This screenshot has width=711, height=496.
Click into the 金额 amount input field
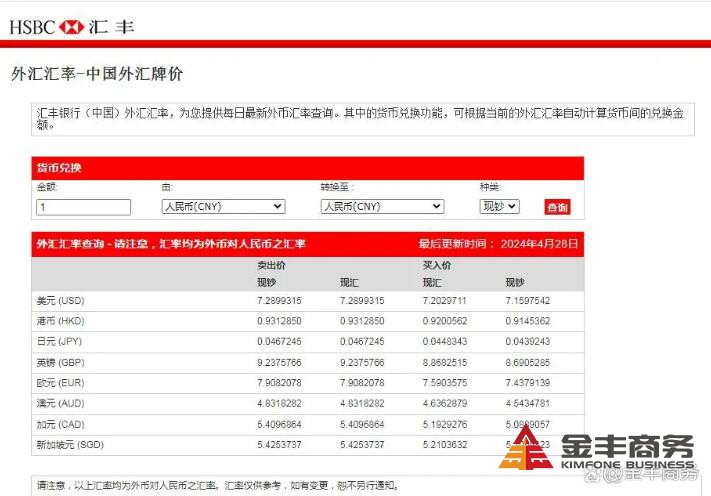coord(83,207)
